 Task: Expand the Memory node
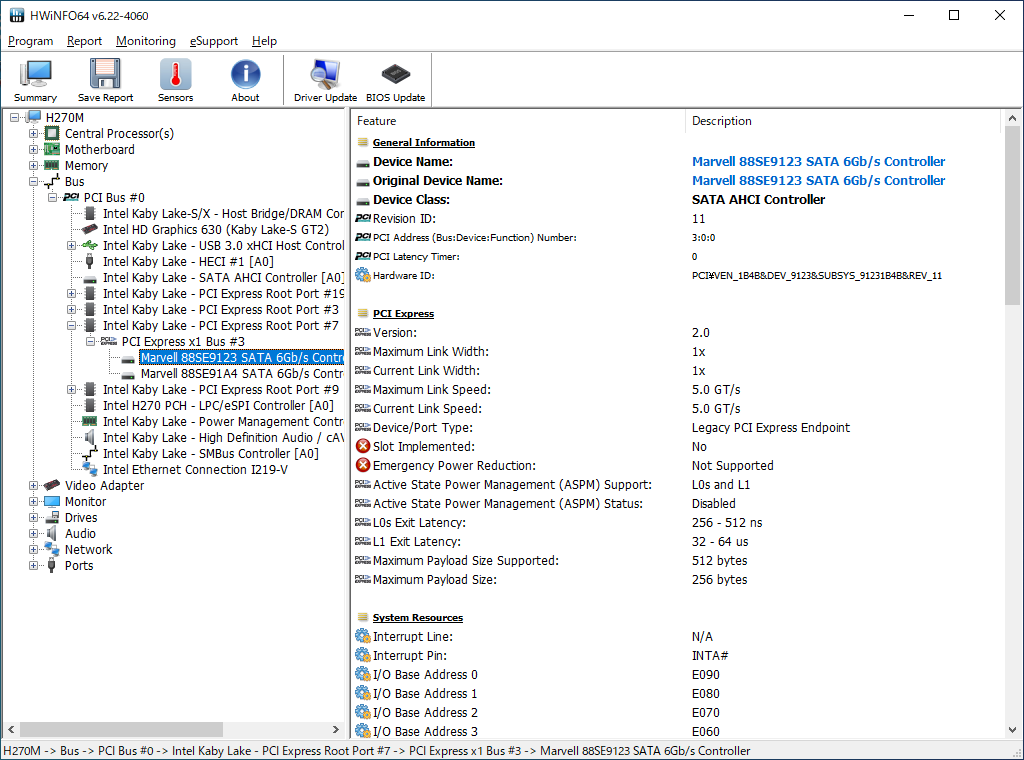[x=33, y=165]
